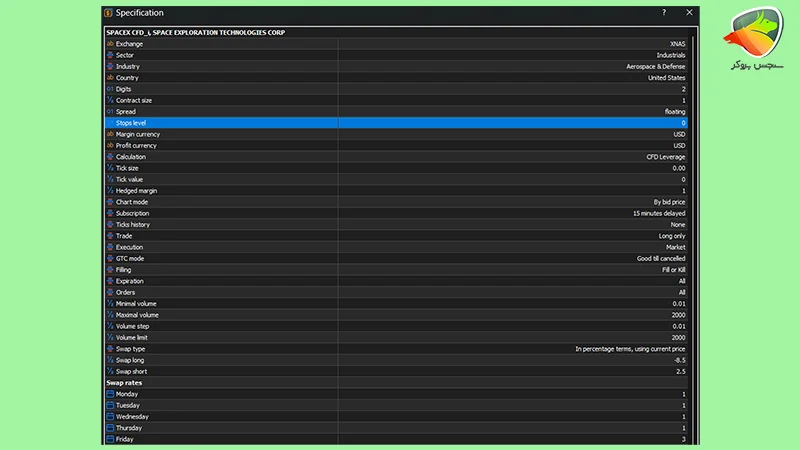This screenshot has height=450, width=800.
Task: Click the Market execution value
Action: (x=676, y=247)
